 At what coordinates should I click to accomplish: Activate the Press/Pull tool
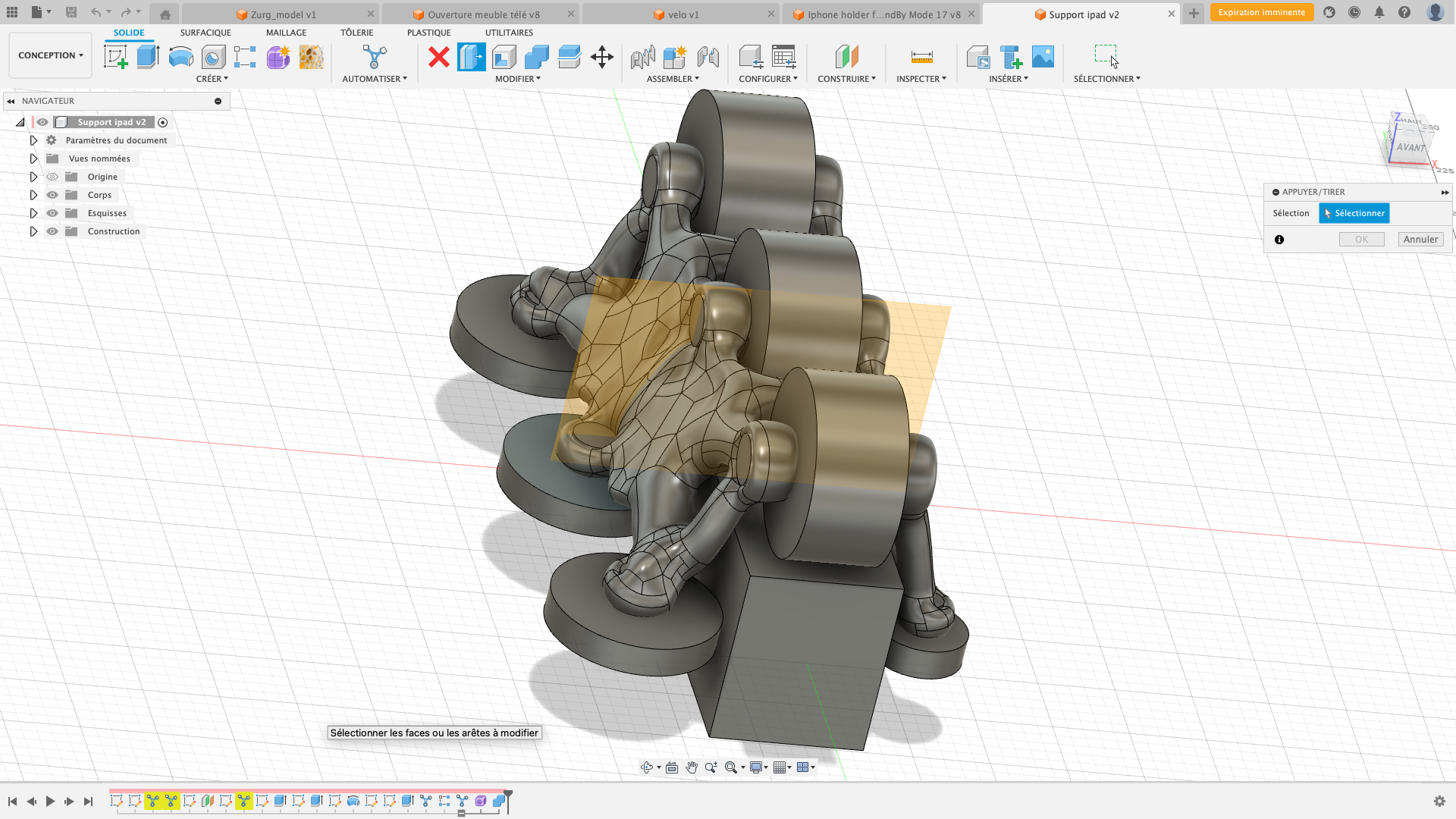(x=472, y=57)
